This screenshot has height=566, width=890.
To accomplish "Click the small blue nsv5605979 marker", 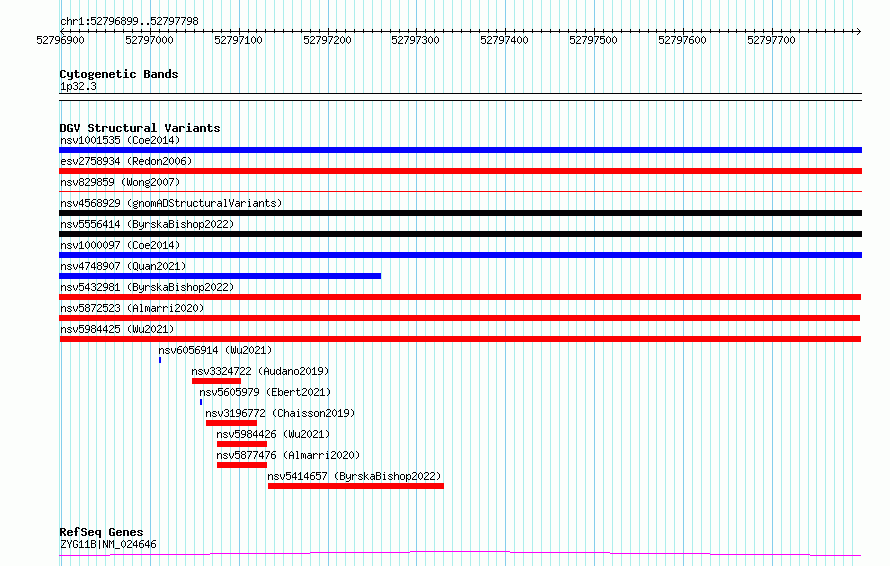I will pyautogui.click(x=201, y=402).
